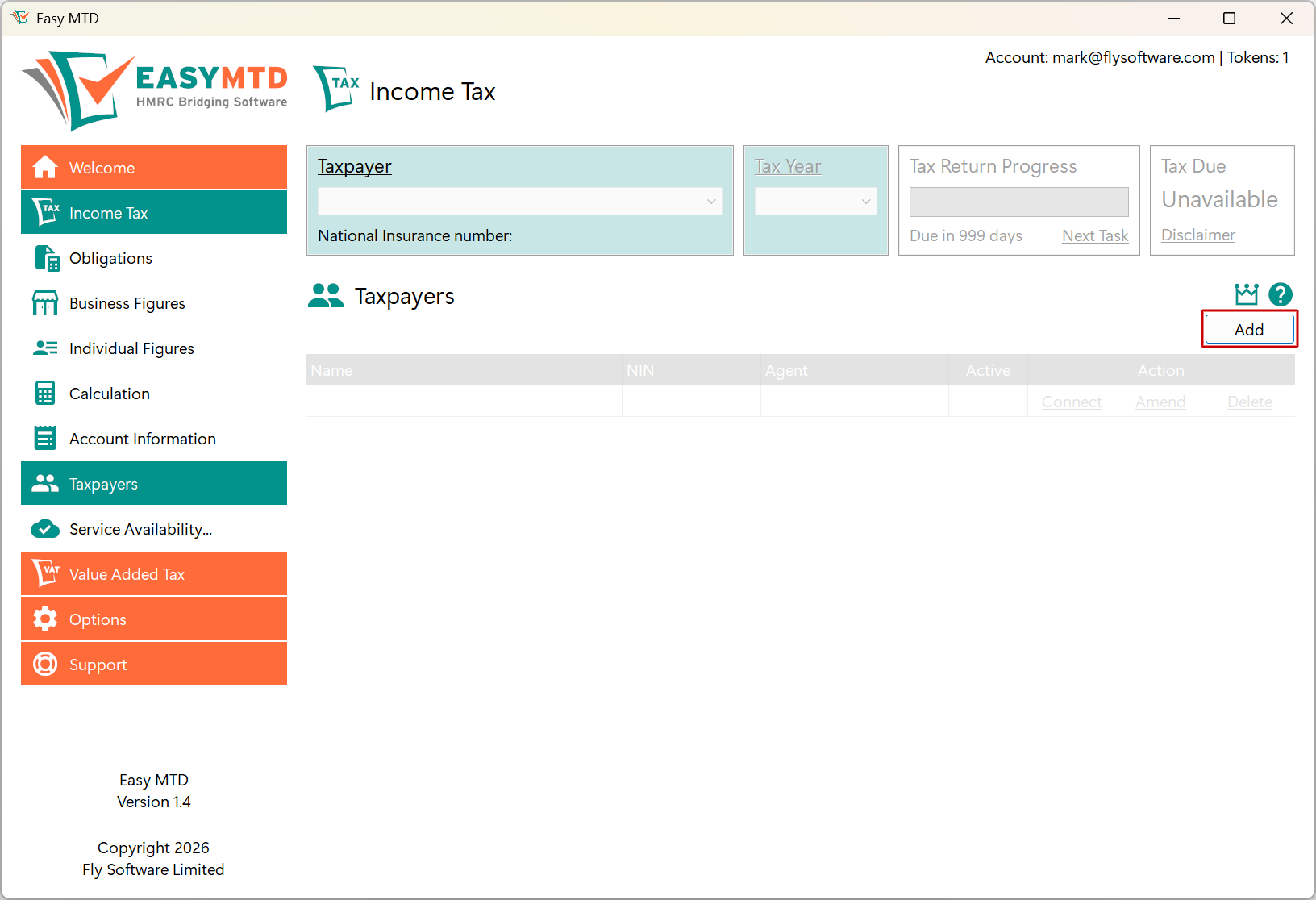This screenshot has height=900, width=1316.
Task: Click the Service Availability cloud icon
Action: click(x=45, y=529)
